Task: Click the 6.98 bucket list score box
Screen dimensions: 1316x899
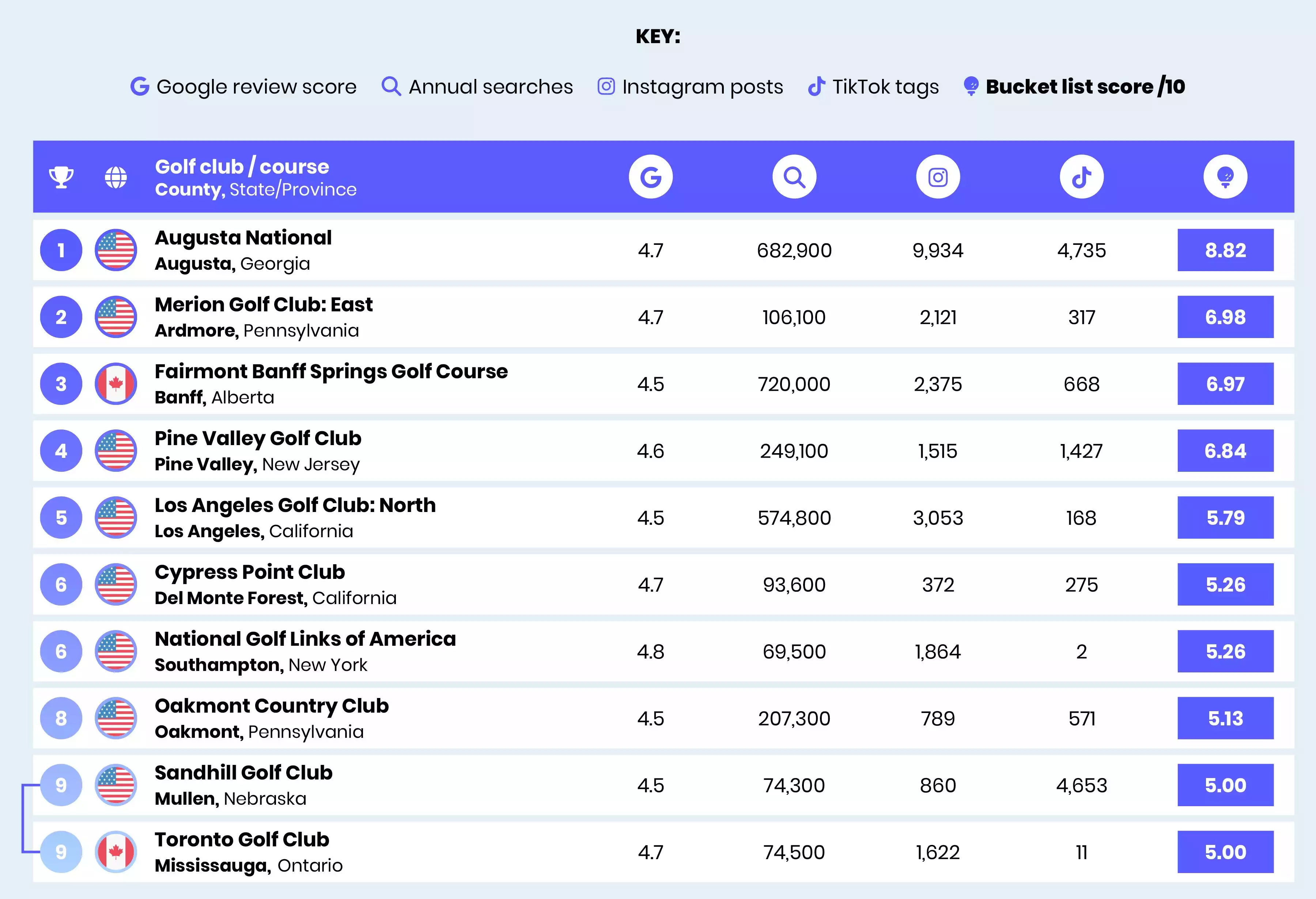Action: coord(1225,317)
